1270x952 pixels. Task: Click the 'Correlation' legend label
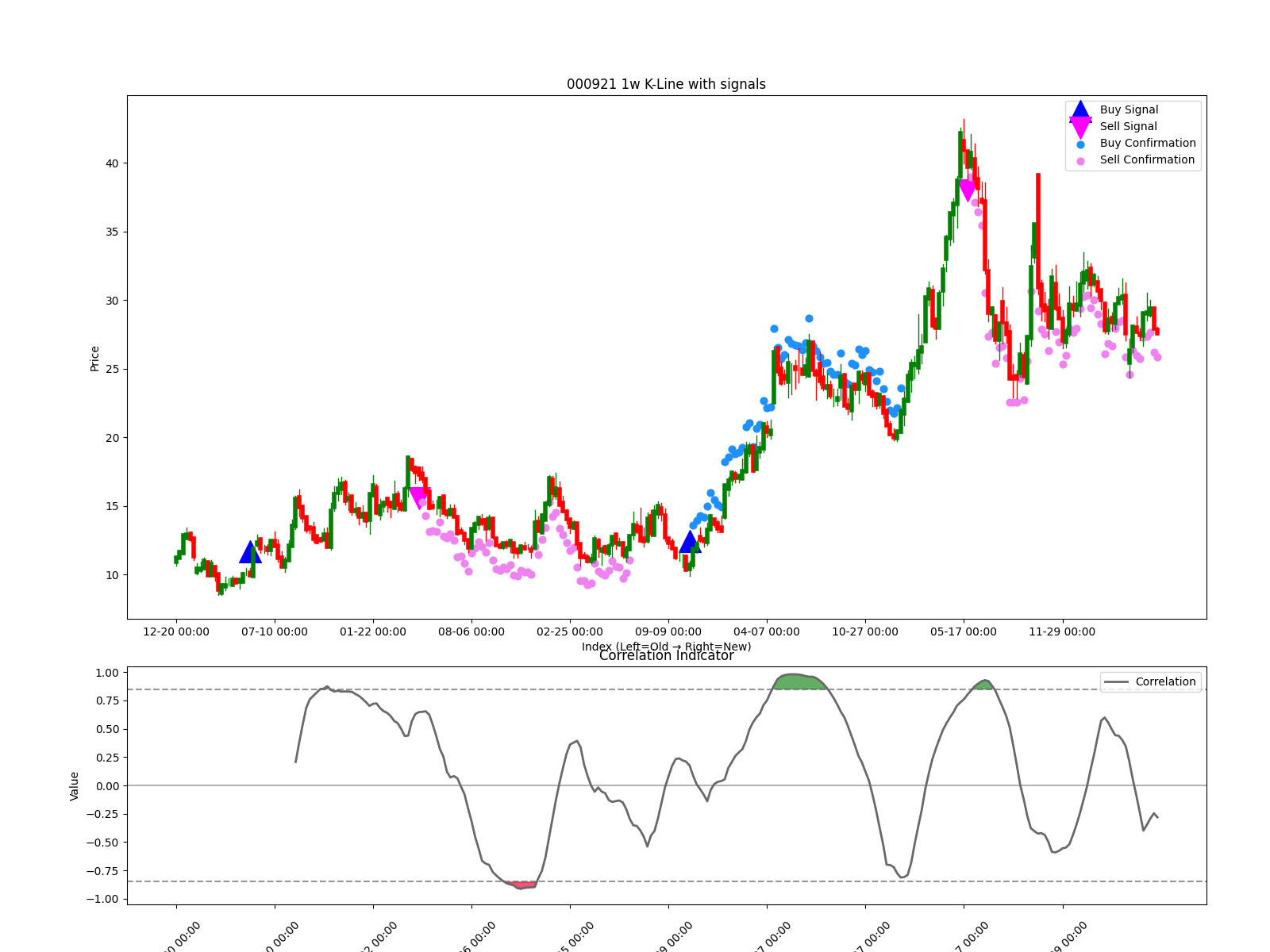pos(1165,681)
